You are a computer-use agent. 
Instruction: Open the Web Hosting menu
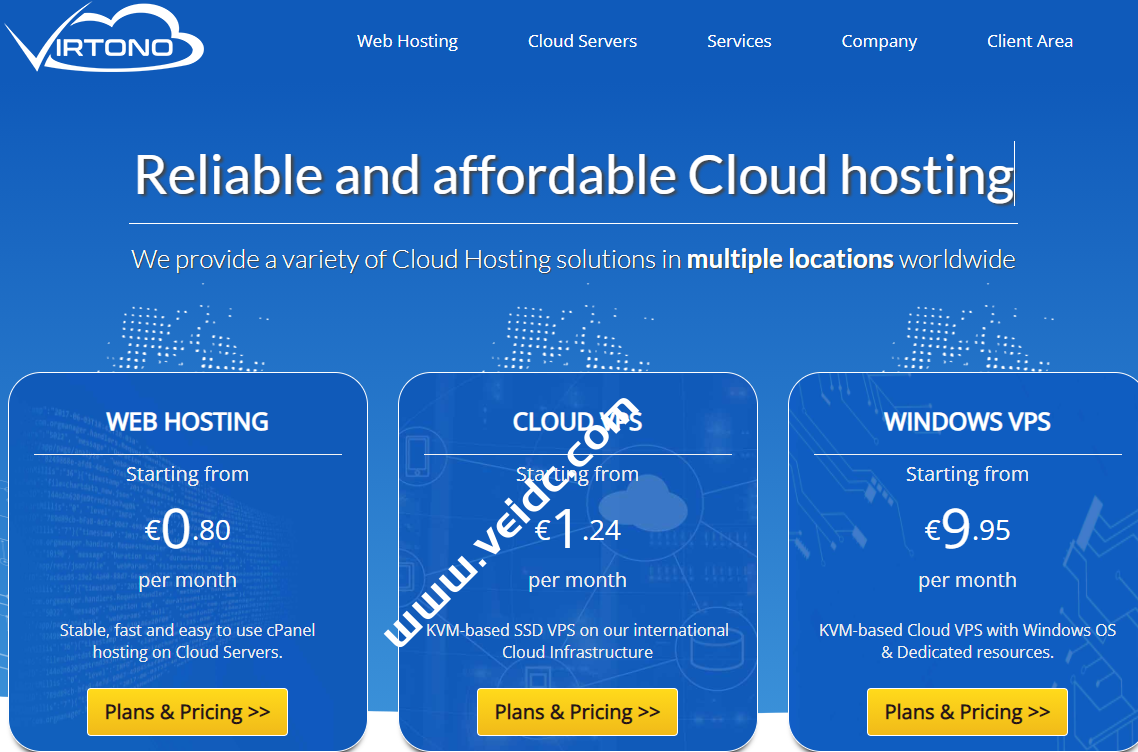click(407, 41)
